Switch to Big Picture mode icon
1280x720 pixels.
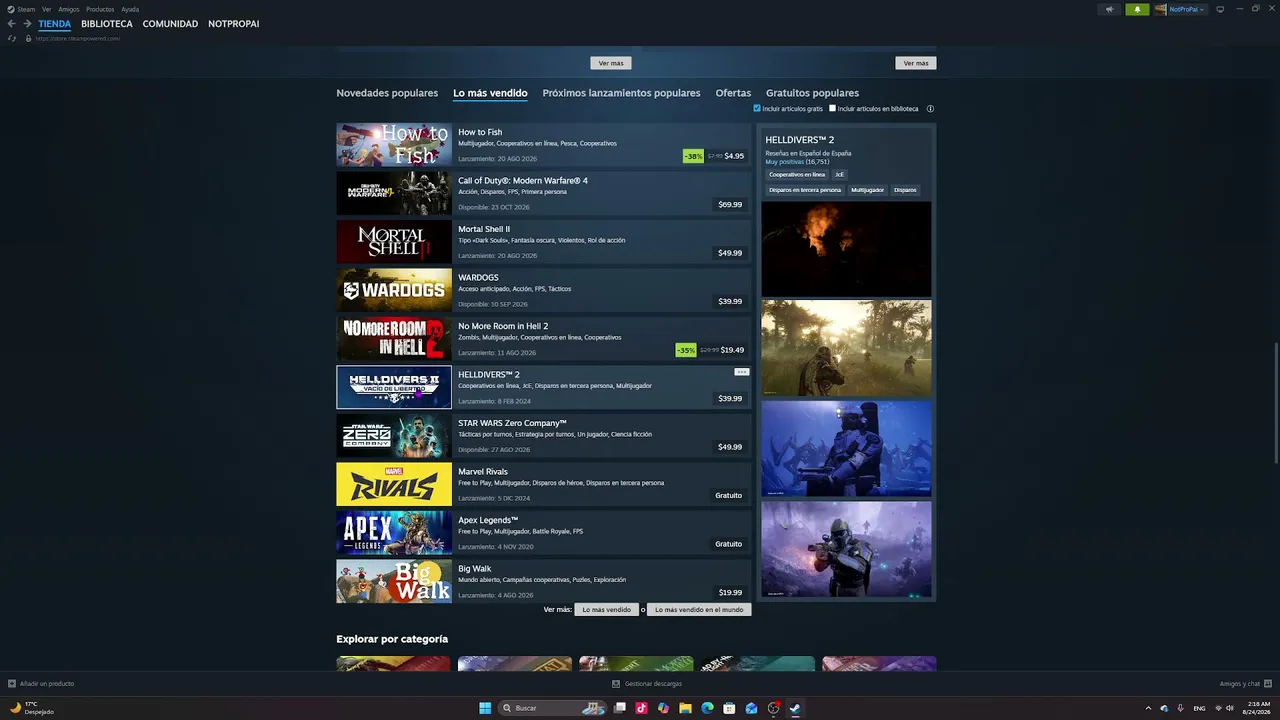[1220, 9]
